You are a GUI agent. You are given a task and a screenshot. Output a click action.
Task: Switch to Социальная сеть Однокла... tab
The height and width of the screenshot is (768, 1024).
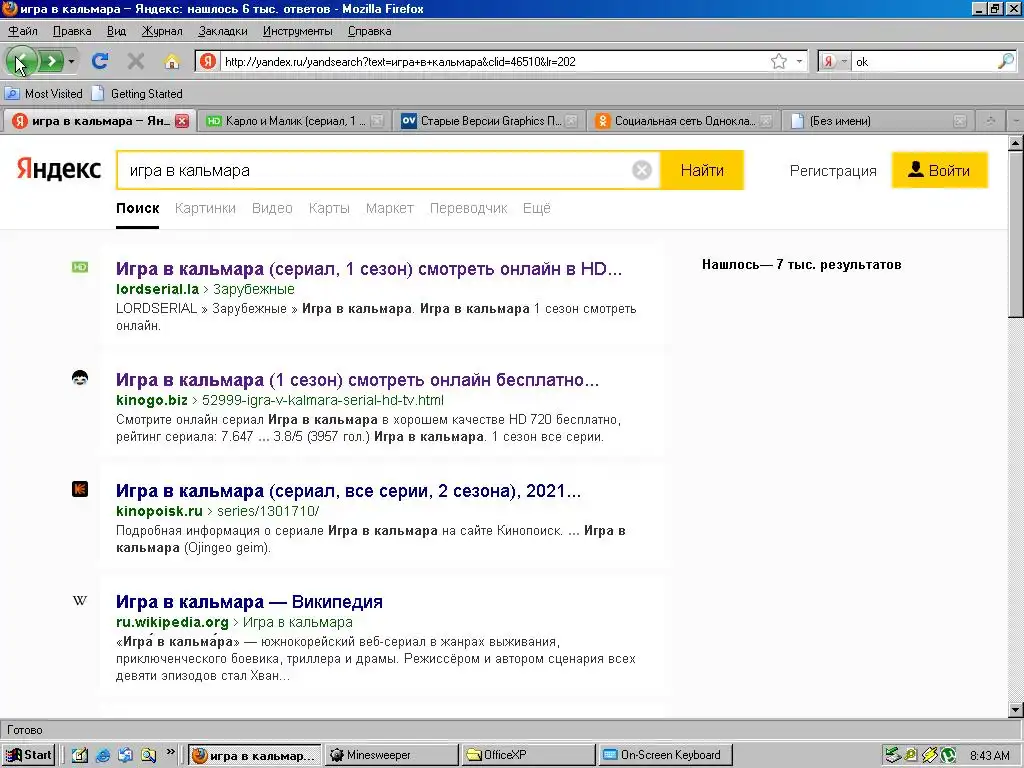tap(684, 121)
